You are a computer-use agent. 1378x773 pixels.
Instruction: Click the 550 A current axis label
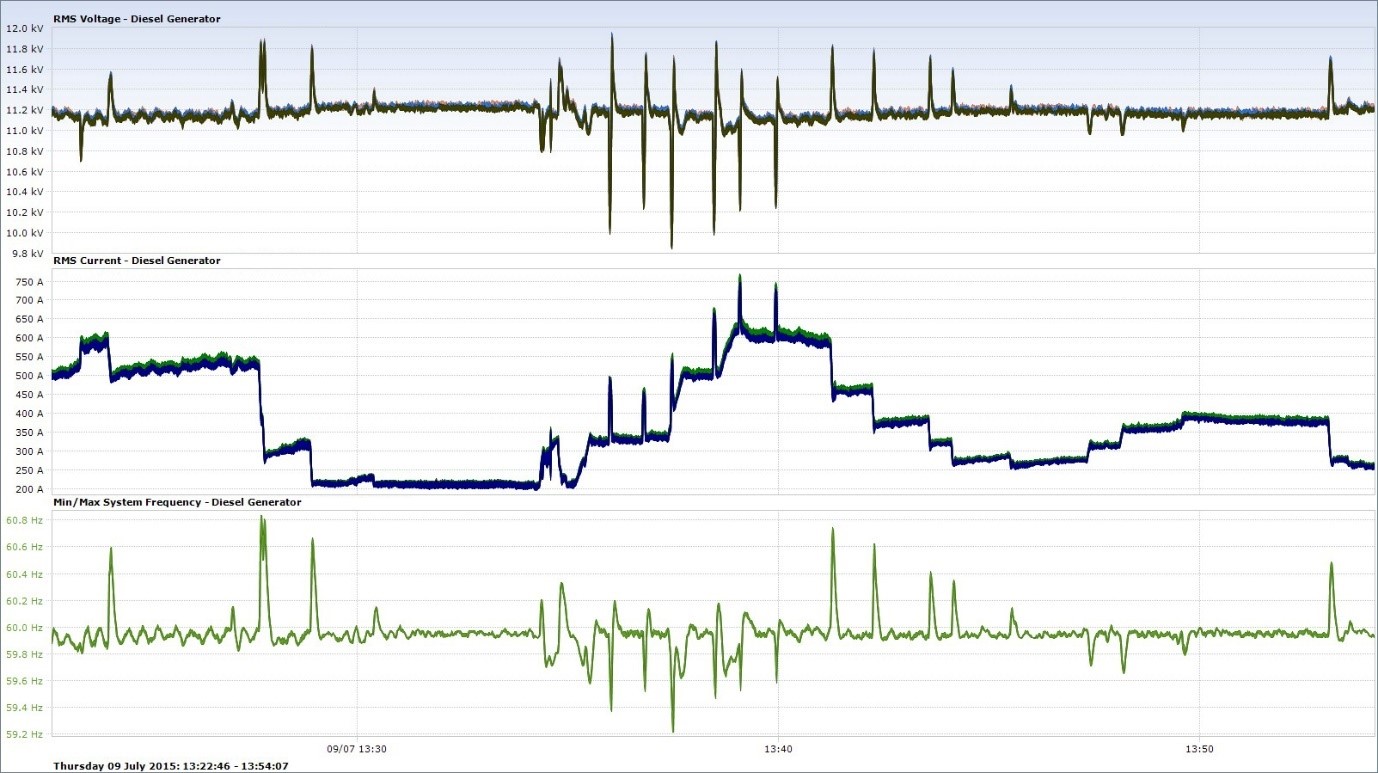29,357
